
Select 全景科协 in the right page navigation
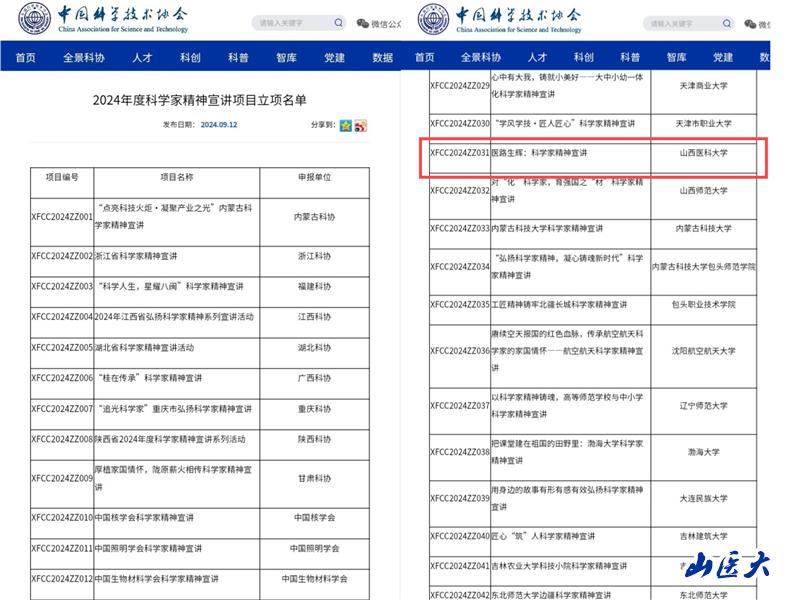tap(484, 58)
